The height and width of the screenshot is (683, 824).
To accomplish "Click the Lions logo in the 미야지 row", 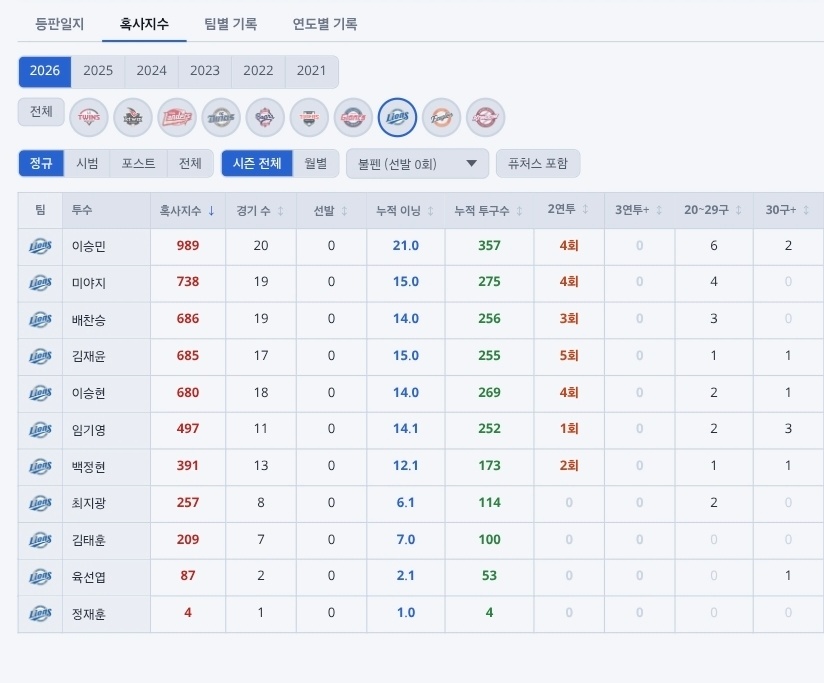I will click(x=40, y=283).
